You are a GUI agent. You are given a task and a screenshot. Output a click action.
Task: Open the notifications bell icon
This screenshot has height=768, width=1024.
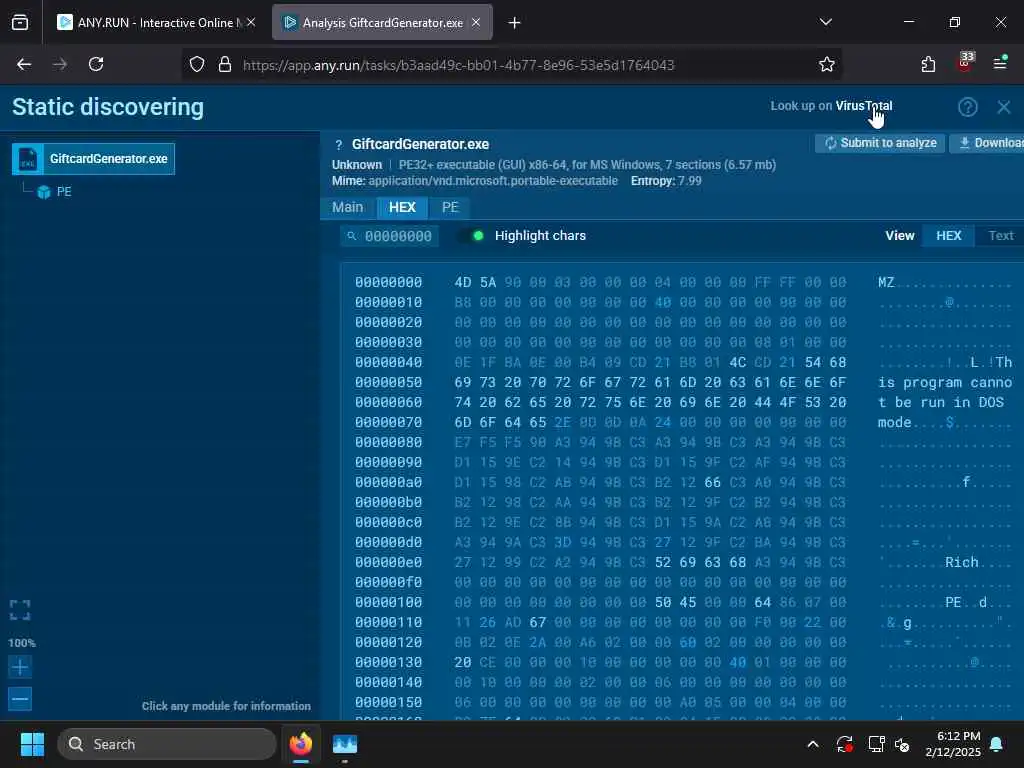(997, 744)
